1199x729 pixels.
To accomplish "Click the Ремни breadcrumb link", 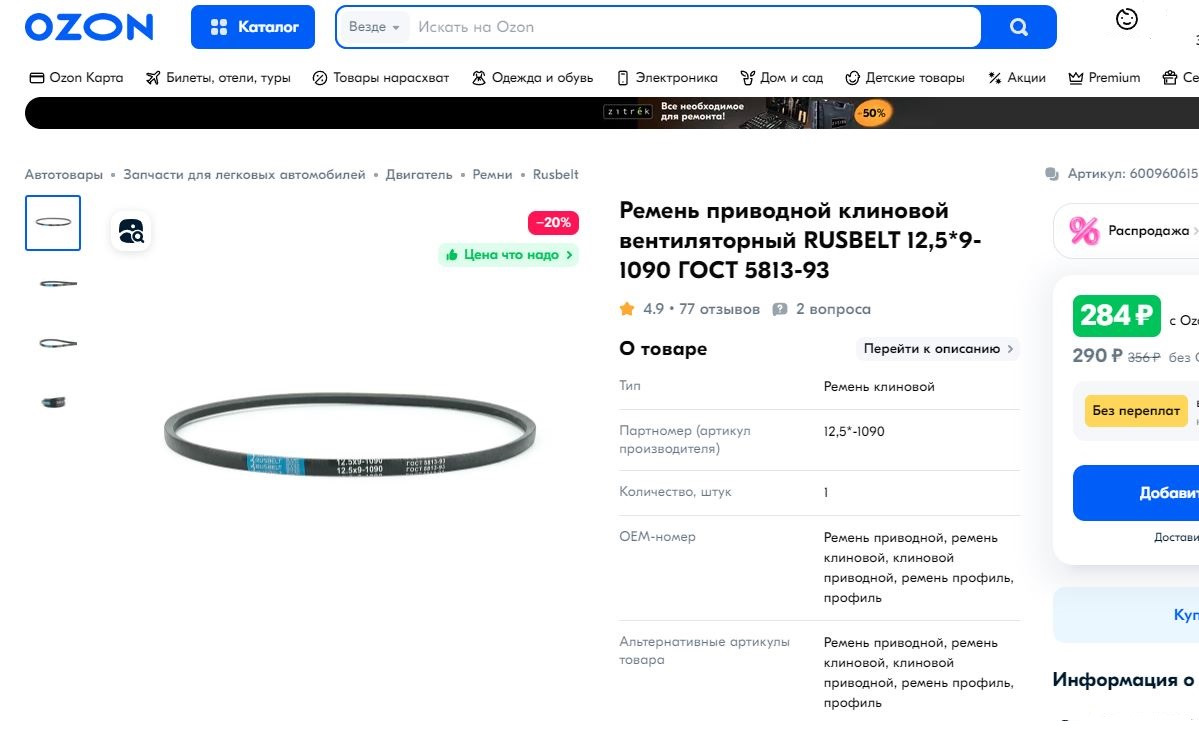I will [x=492, y=174].
